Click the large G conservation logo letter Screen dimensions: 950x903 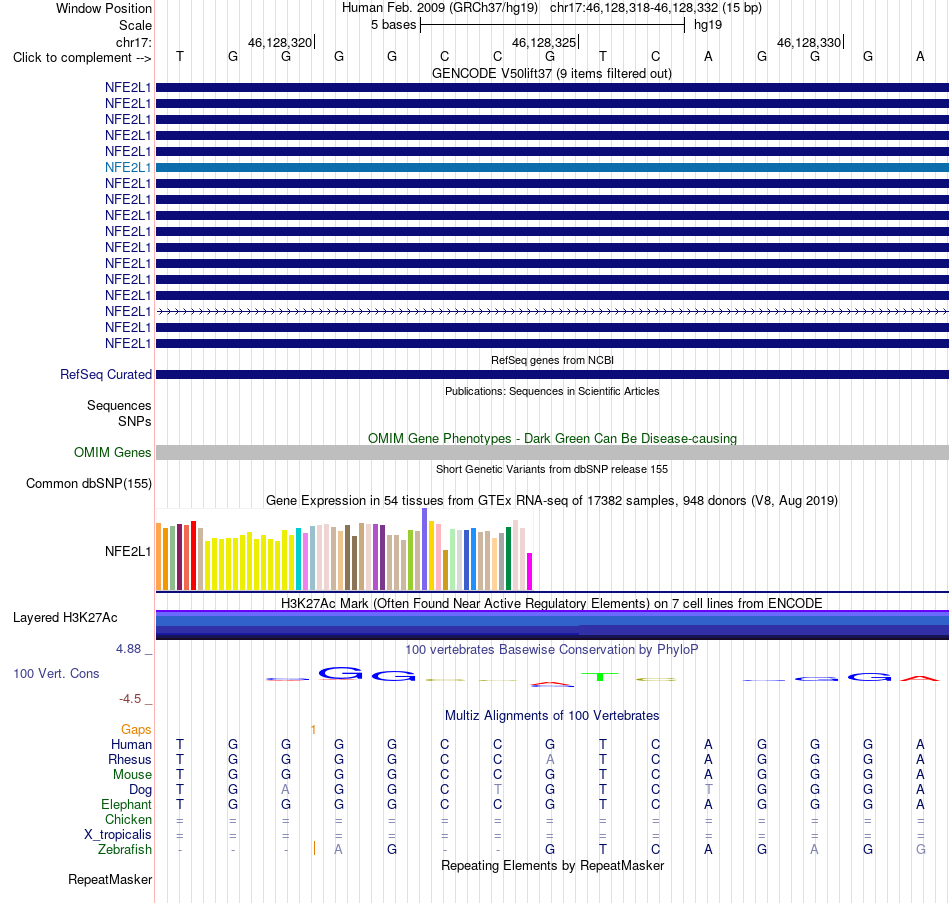(340, 673)
